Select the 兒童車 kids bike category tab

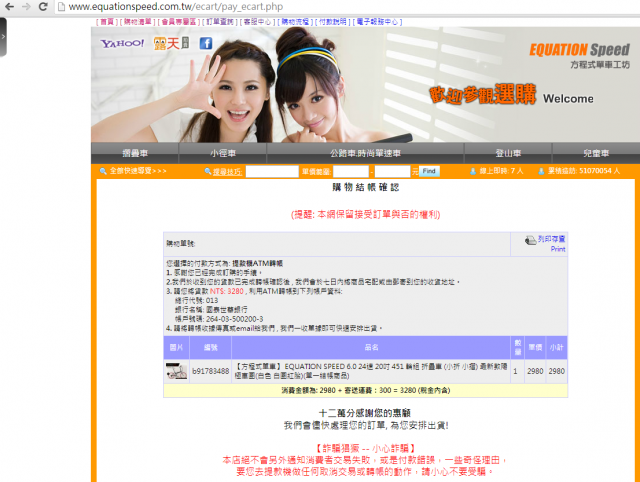[x=596, y=153]
